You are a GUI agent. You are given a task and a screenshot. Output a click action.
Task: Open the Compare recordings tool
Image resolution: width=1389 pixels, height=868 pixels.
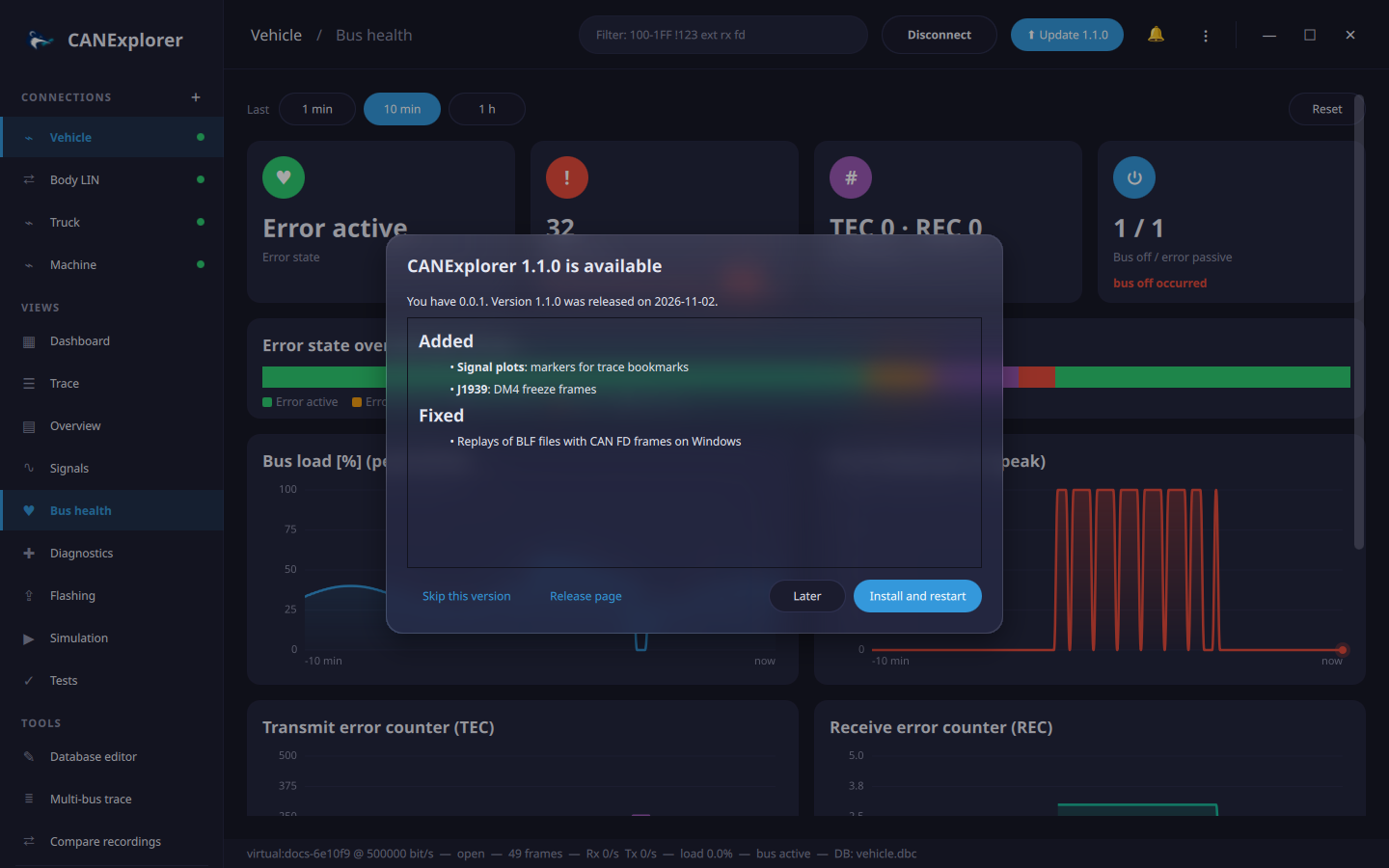tap(112, 842)
